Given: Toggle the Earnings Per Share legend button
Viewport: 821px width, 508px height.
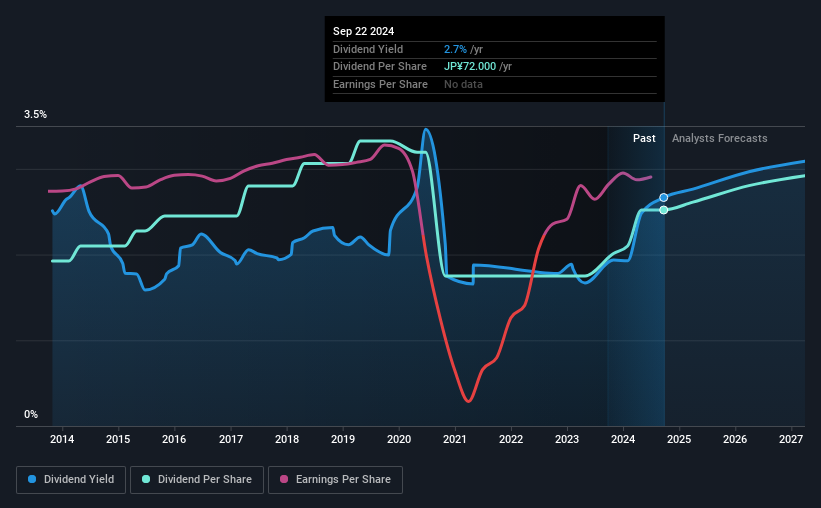Looking at the screenshot, I should coord(335,480).
